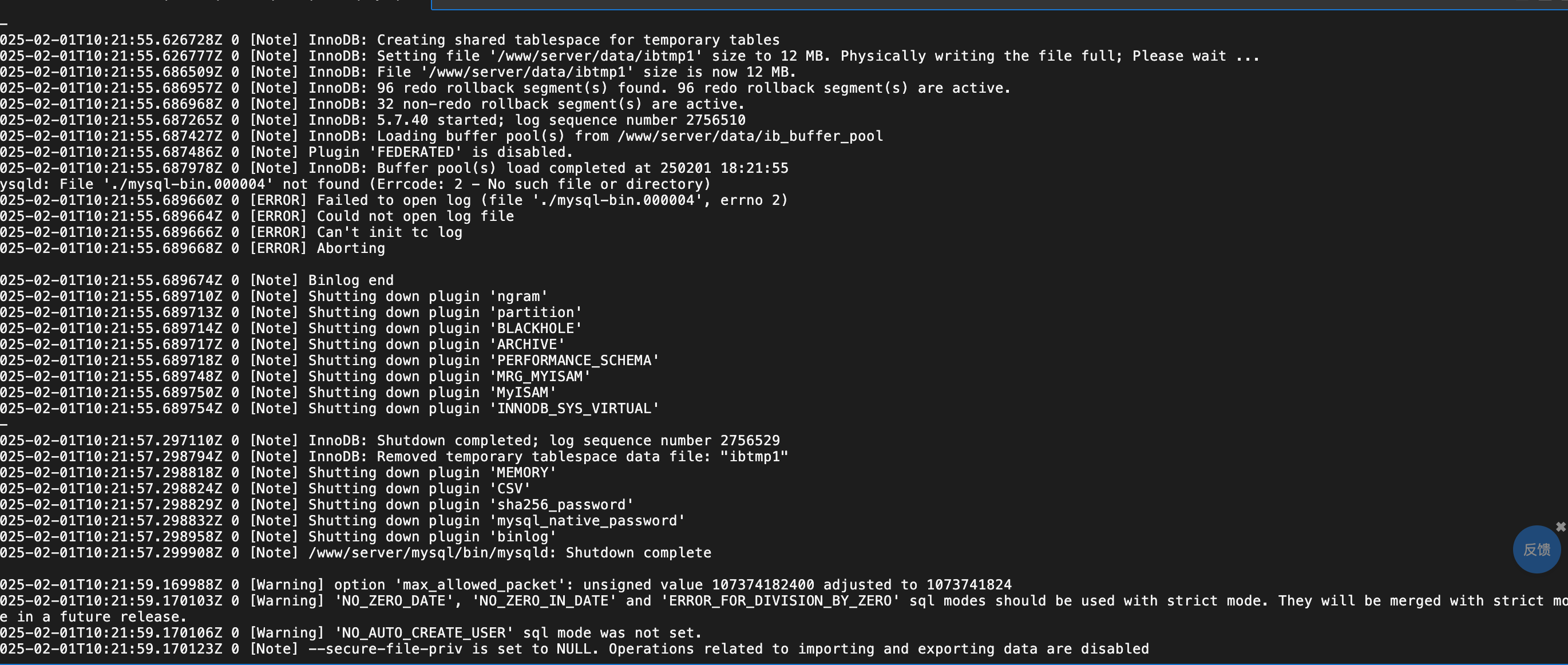Click the 'Failed to open log' error line

click(394, 200)
